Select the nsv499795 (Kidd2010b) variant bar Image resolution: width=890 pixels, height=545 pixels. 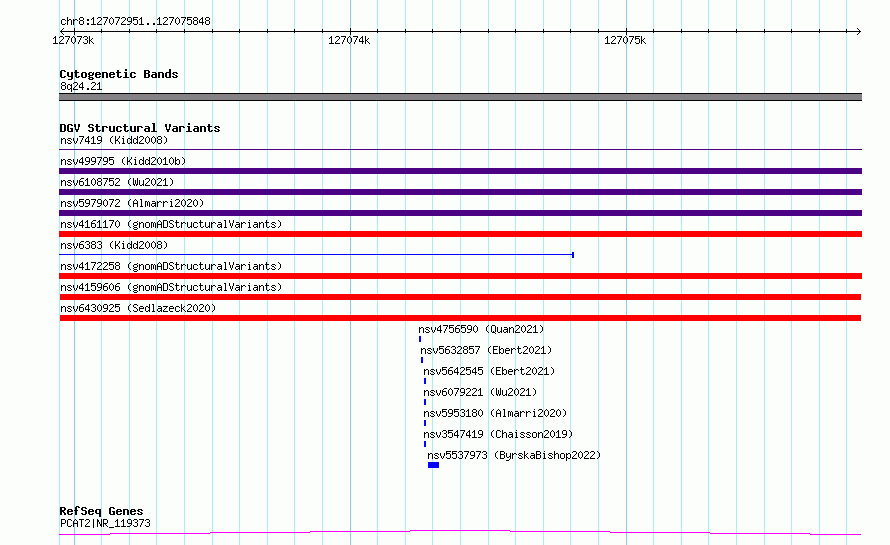pyautogui.click(x=460, y=171)
